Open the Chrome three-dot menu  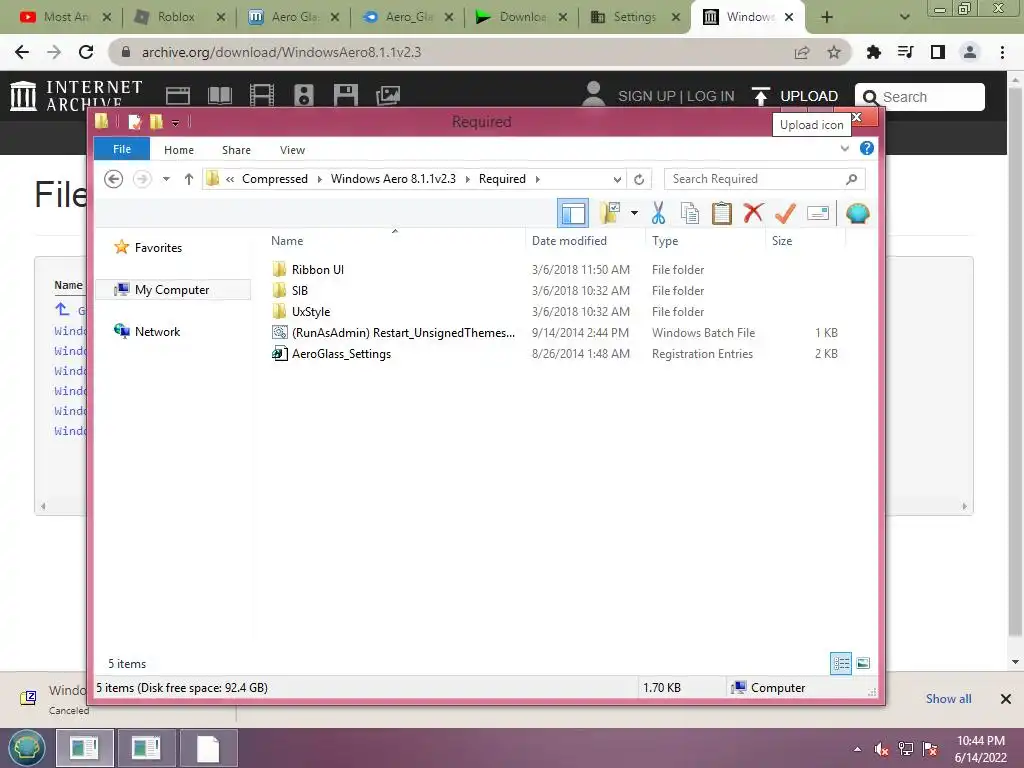pyautogui.click(x=1002, y=52)
